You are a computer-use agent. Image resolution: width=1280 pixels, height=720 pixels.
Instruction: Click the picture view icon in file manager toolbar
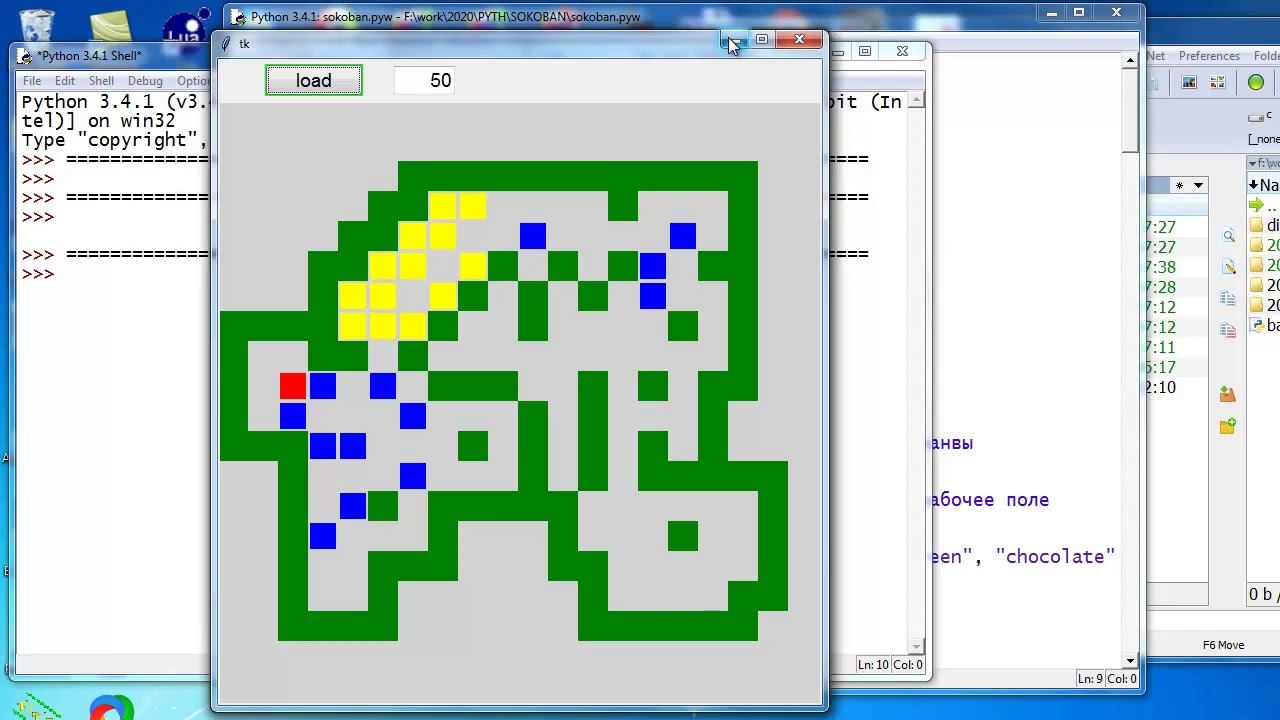1189,83
